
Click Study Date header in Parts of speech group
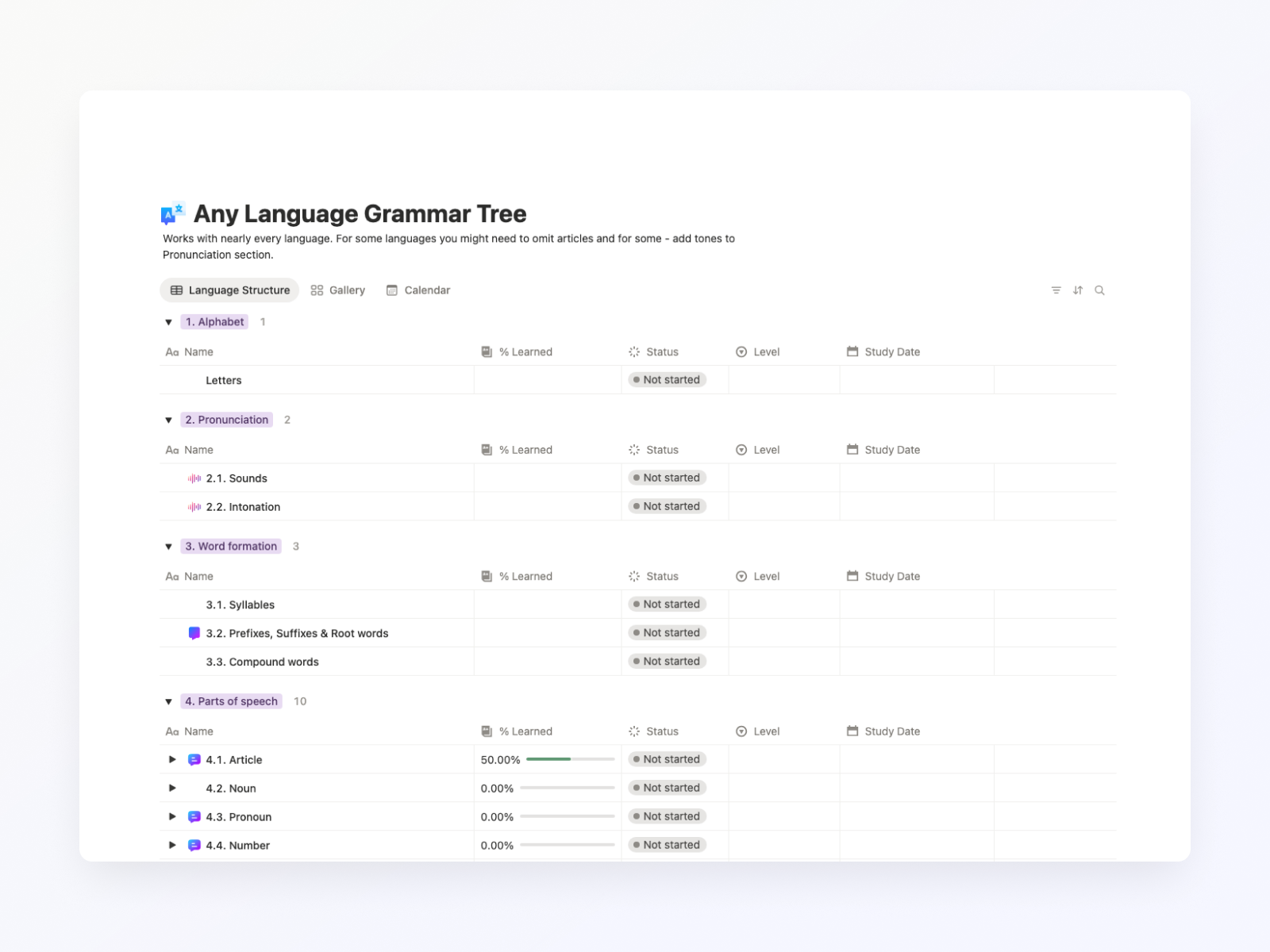tap(883, 731)
